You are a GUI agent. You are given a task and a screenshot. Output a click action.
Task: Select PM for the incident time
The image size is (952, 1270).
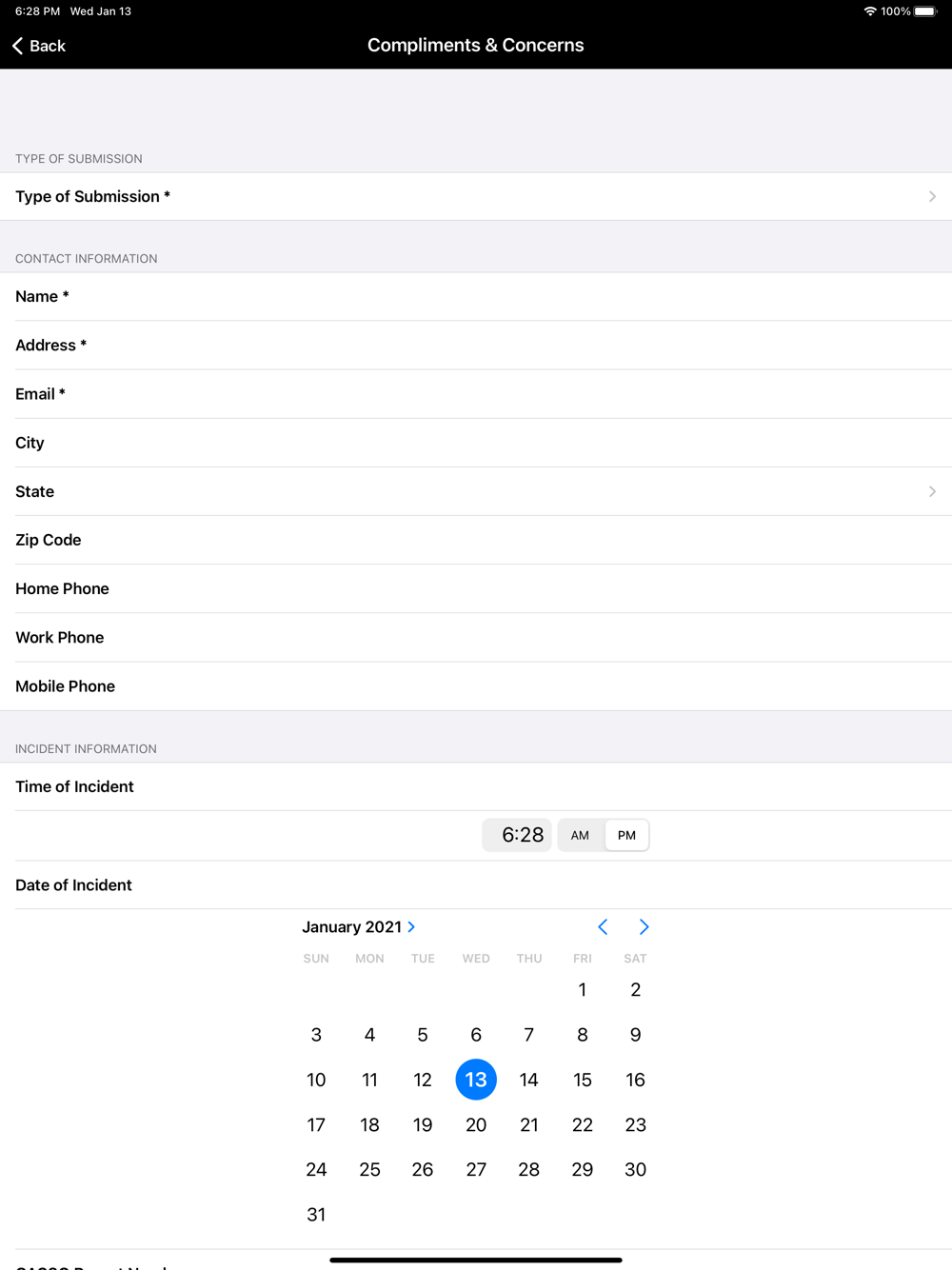point(626,836)
